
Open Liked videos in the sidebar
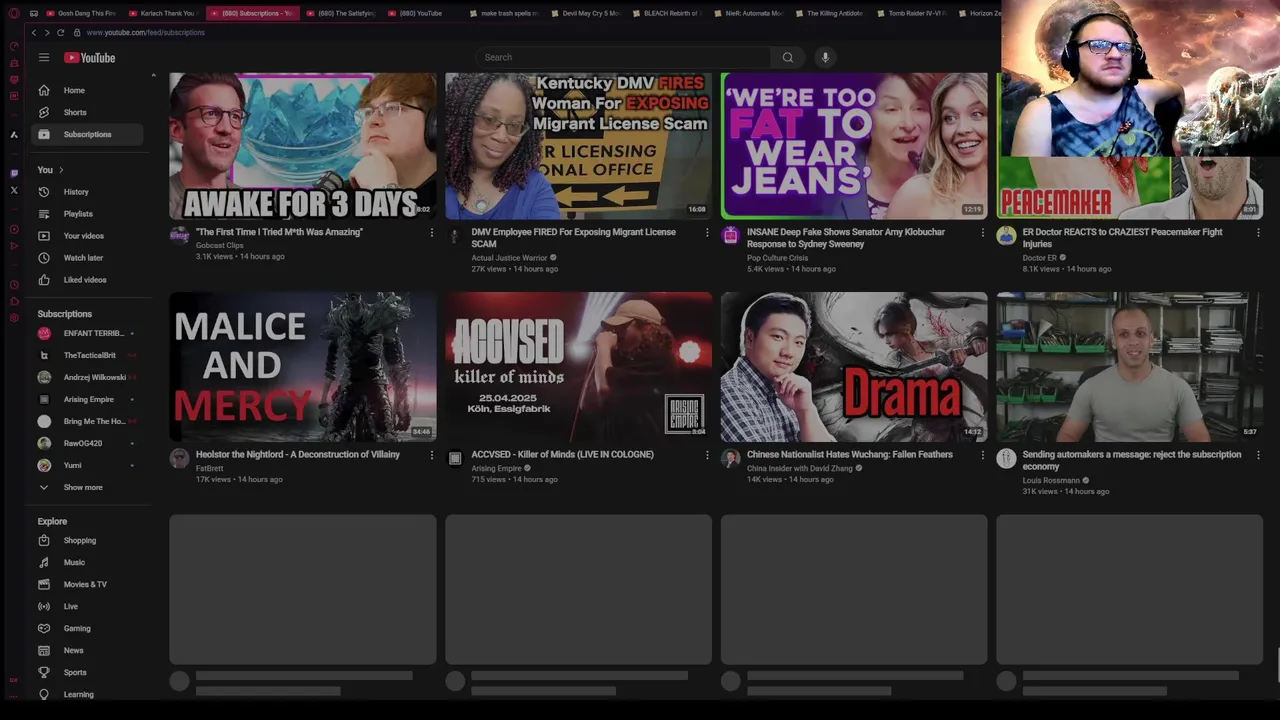click(88, 280)
